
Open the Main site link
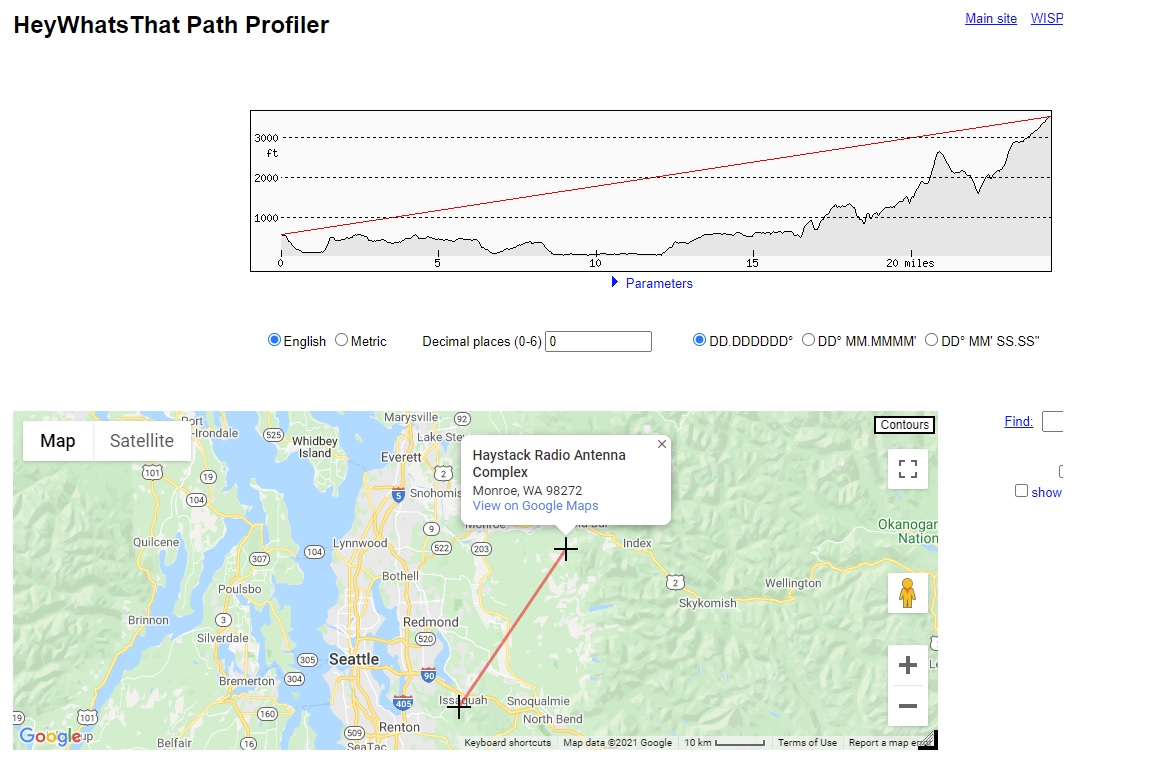click(991, 18)
